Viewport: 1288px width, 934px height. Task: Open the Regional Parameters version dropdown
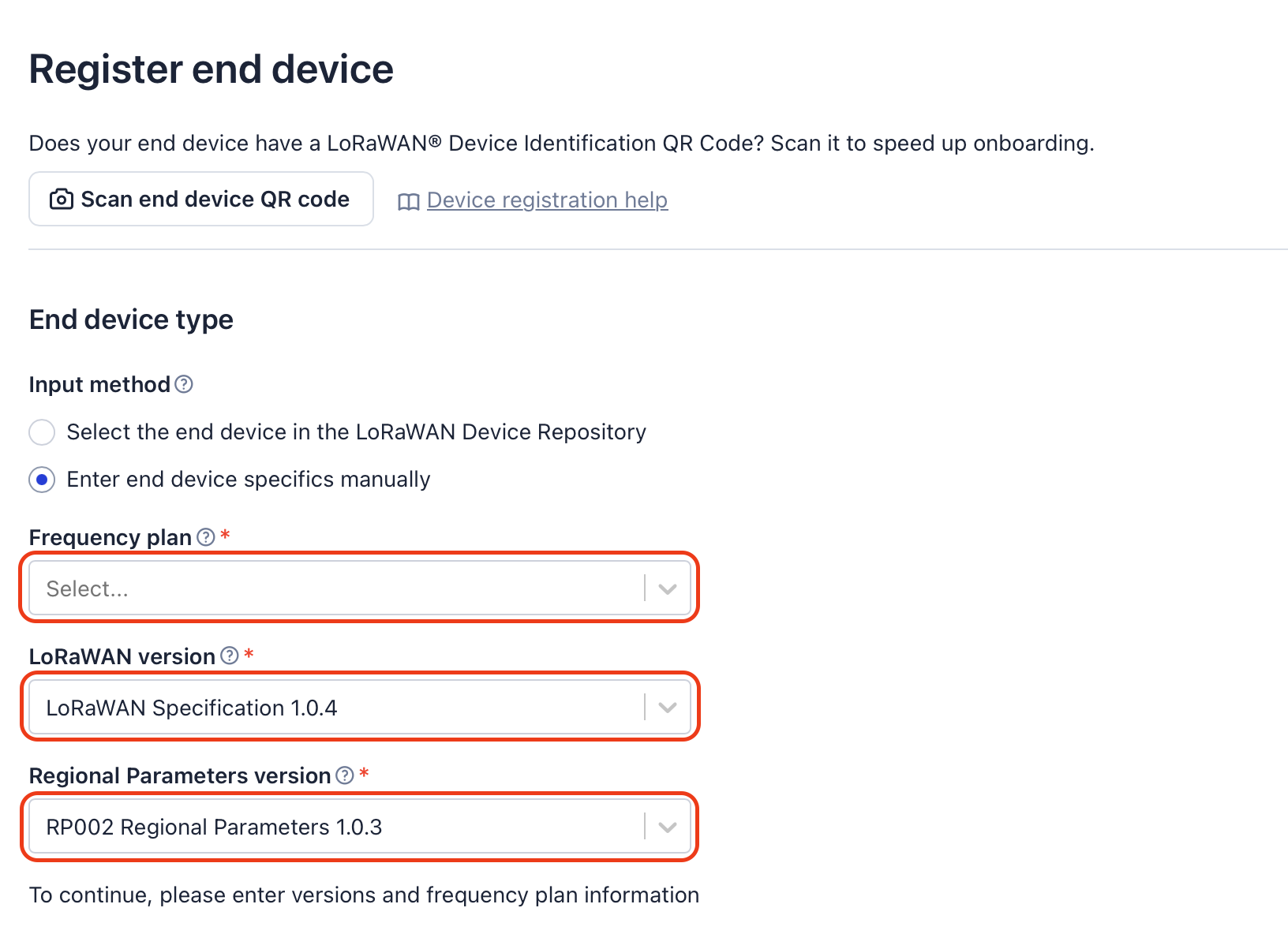339,827
